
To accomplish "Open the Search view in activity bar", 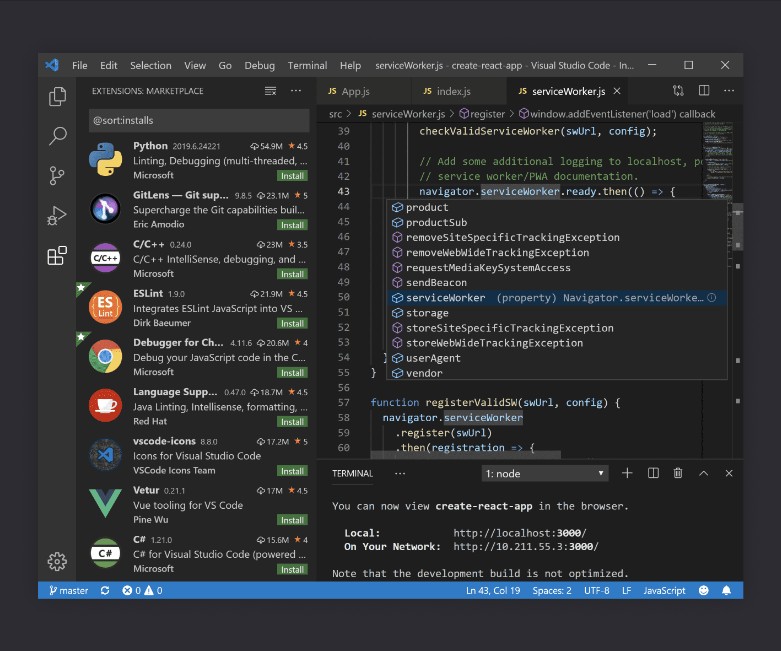I will (x=57, y=136).
